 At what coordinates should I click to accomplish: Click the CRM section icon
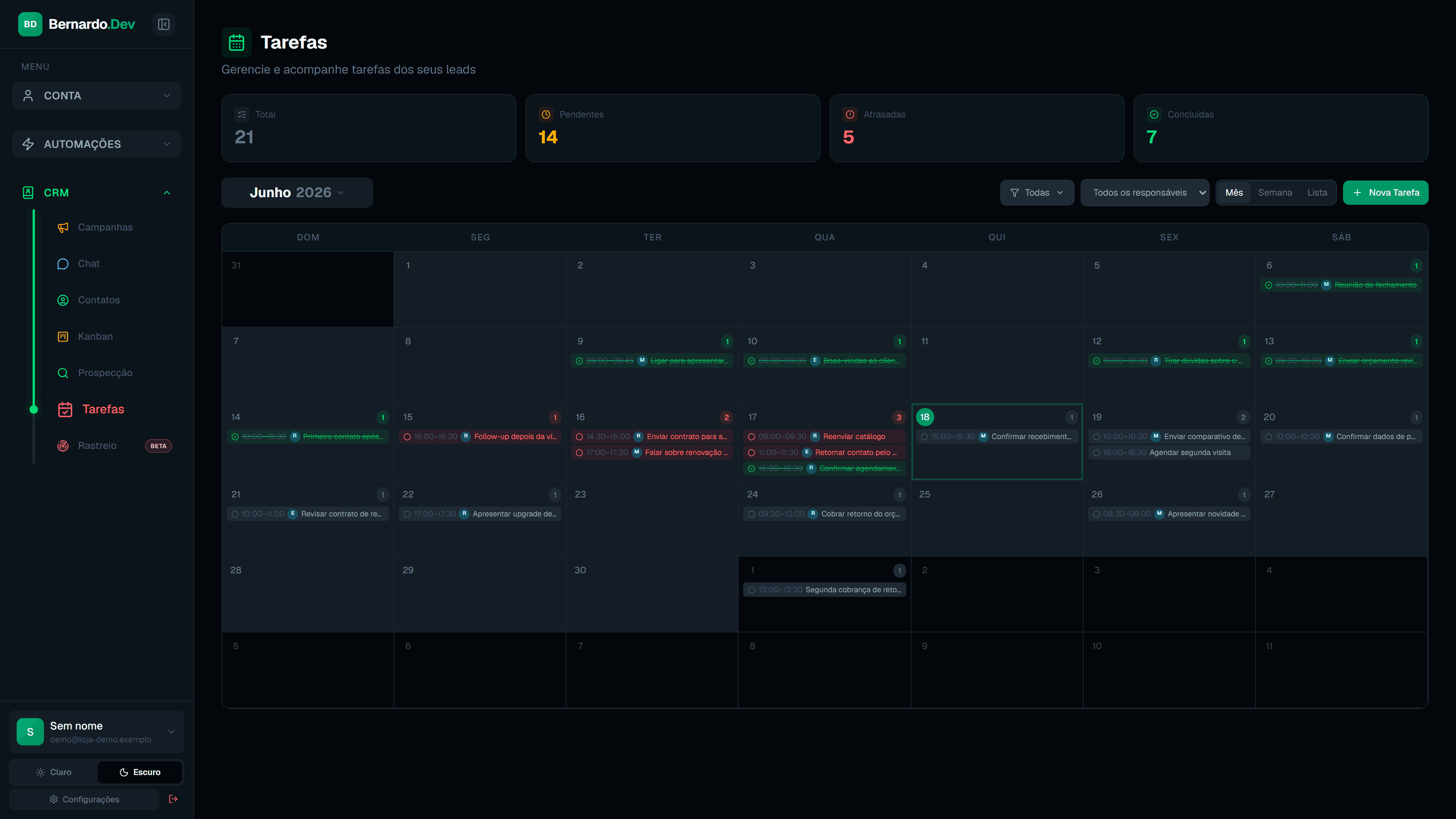pos(28,193)
